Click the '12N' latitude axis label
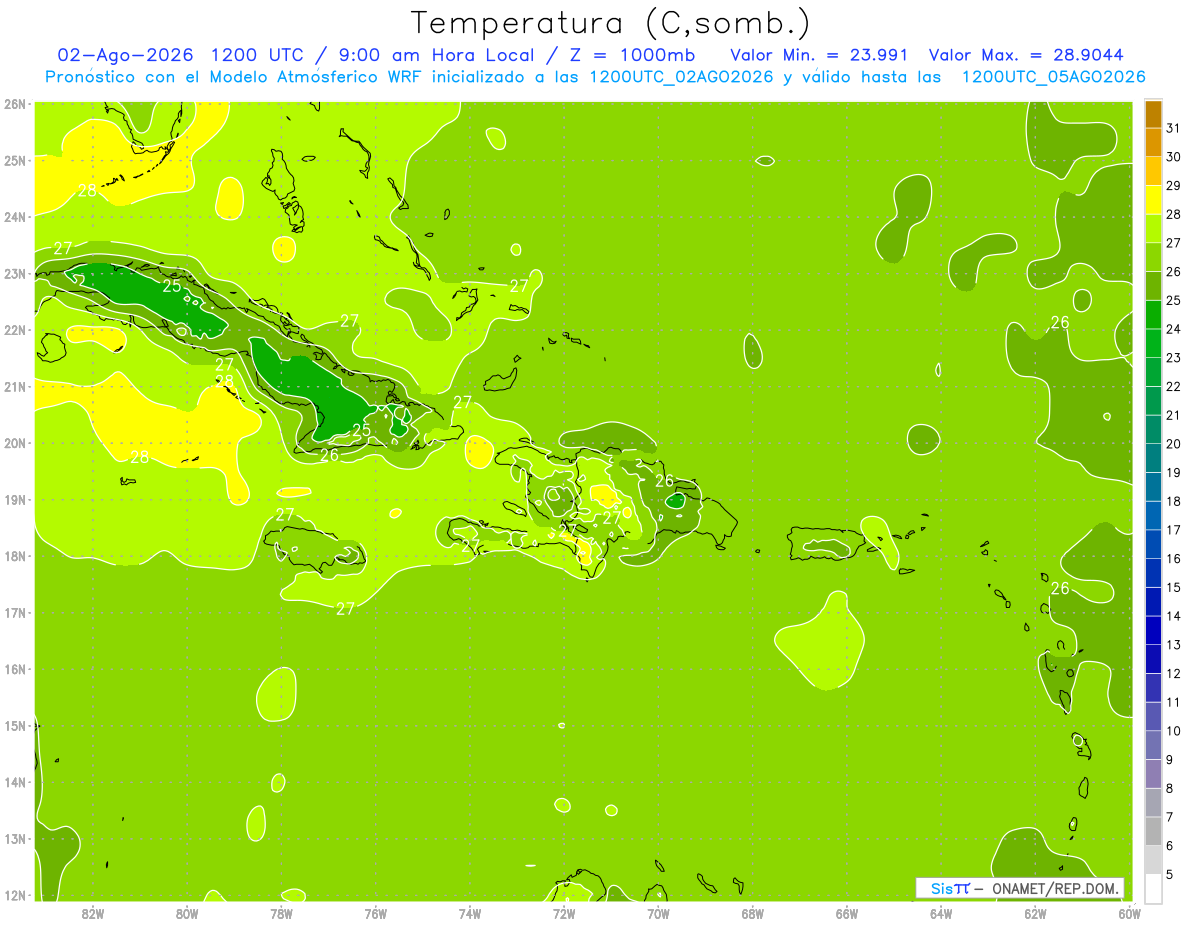 [14, 895]
